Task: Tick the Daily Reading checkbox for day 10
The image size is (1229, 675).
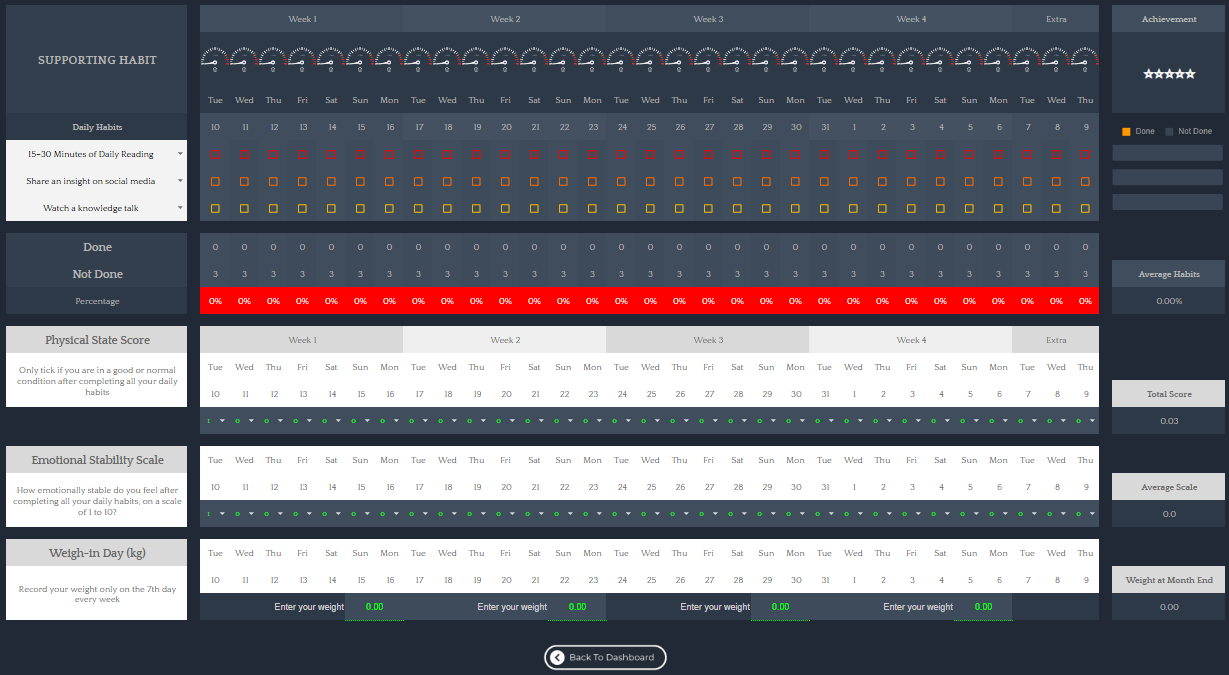Action: (215, 155)
